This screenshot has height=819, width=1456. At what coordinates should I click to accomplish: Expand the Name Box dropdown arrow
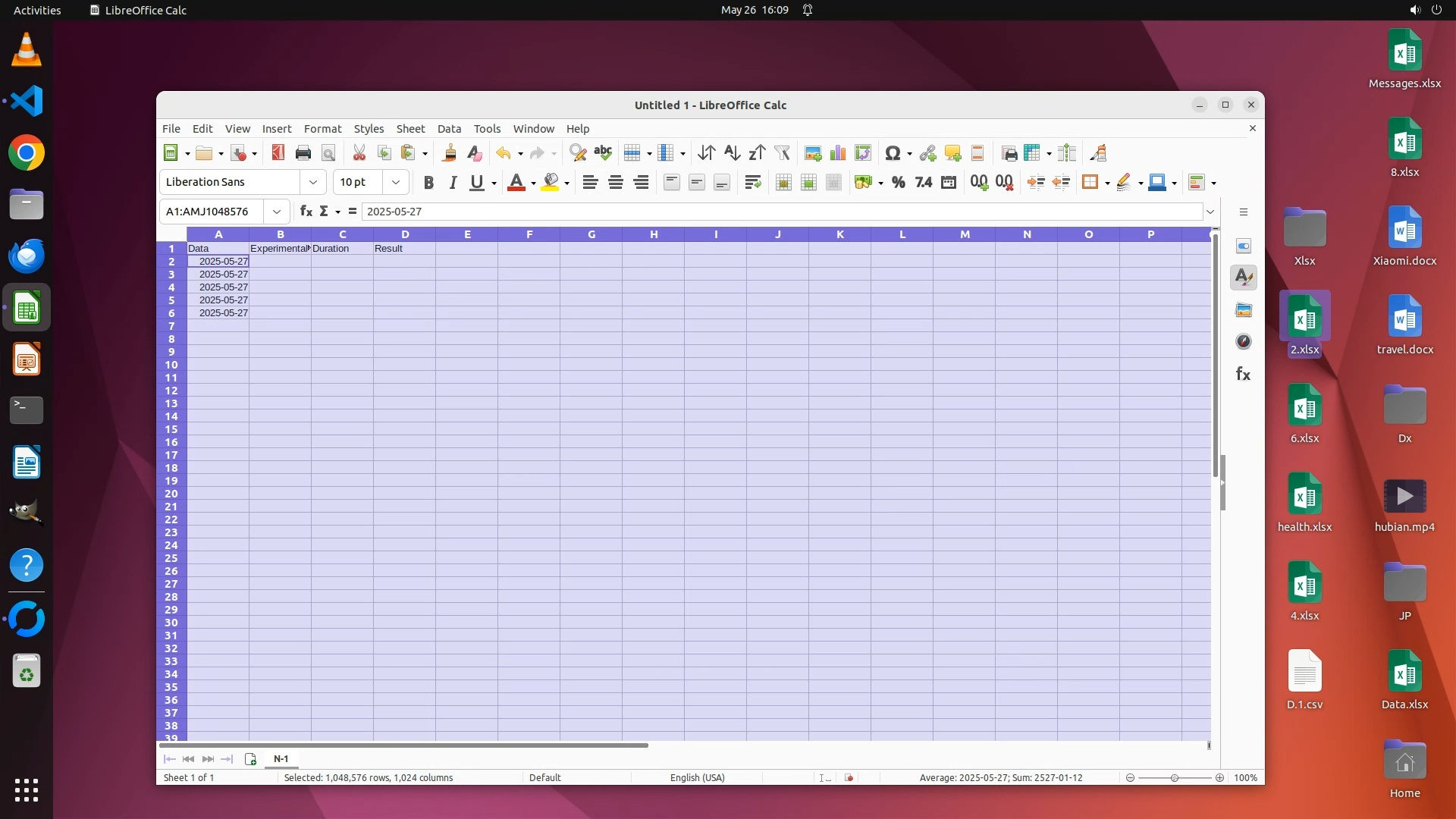click(277, 212)
